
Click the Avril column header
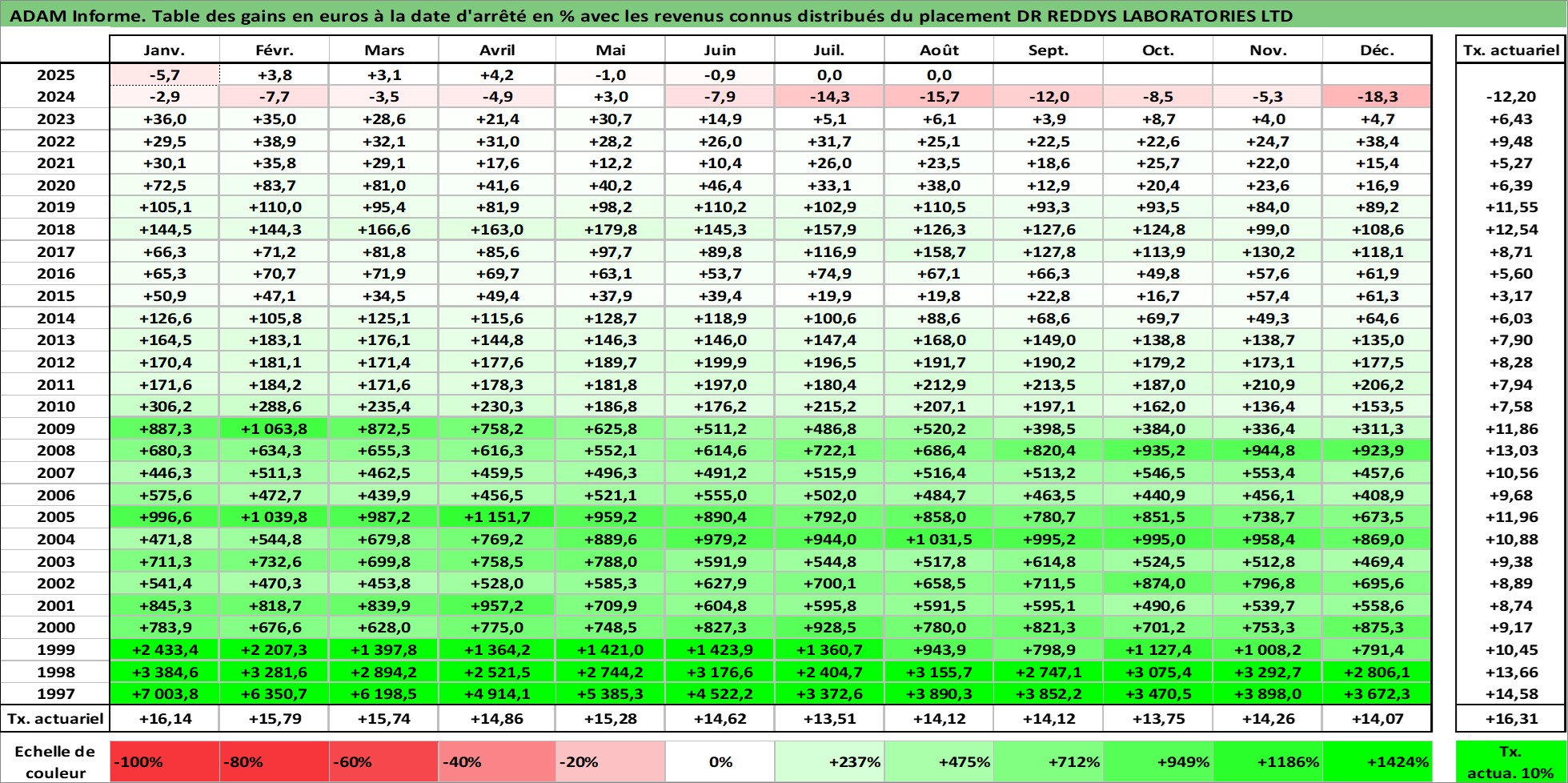tap(497, 50)
